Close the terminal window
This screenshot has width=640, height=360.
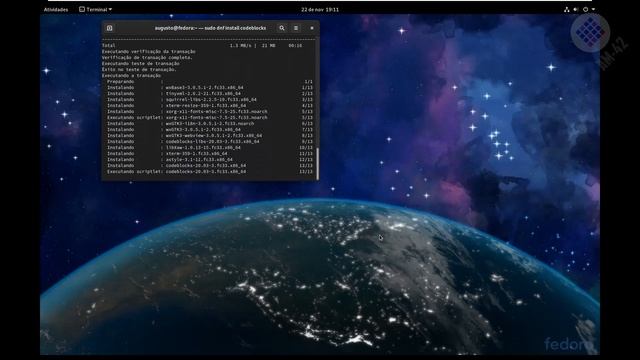(x=312, y=28)
